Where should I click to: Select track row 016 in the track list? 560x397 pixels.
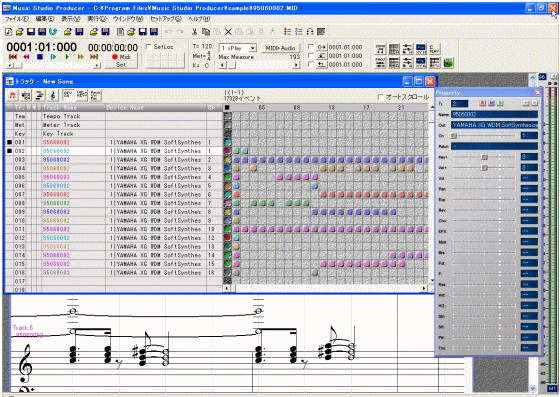pyautogui.click(x=114, y=273)
